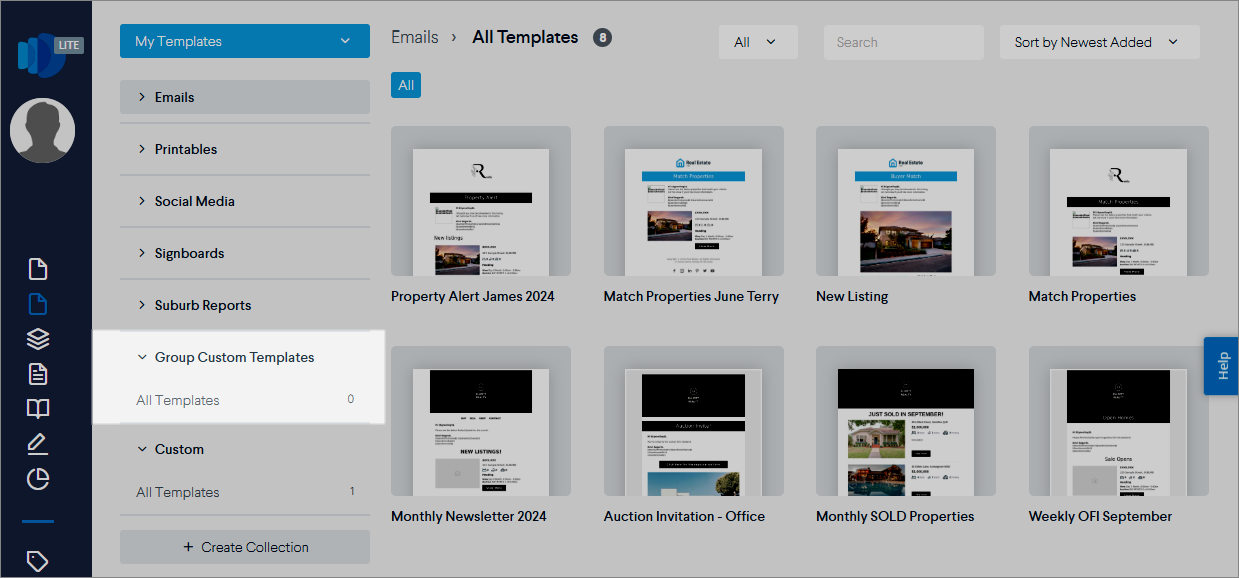Click the 'Auction Invitation - Office' title
This screenshot has height=578, width=1239.
(x=684, y=516)
